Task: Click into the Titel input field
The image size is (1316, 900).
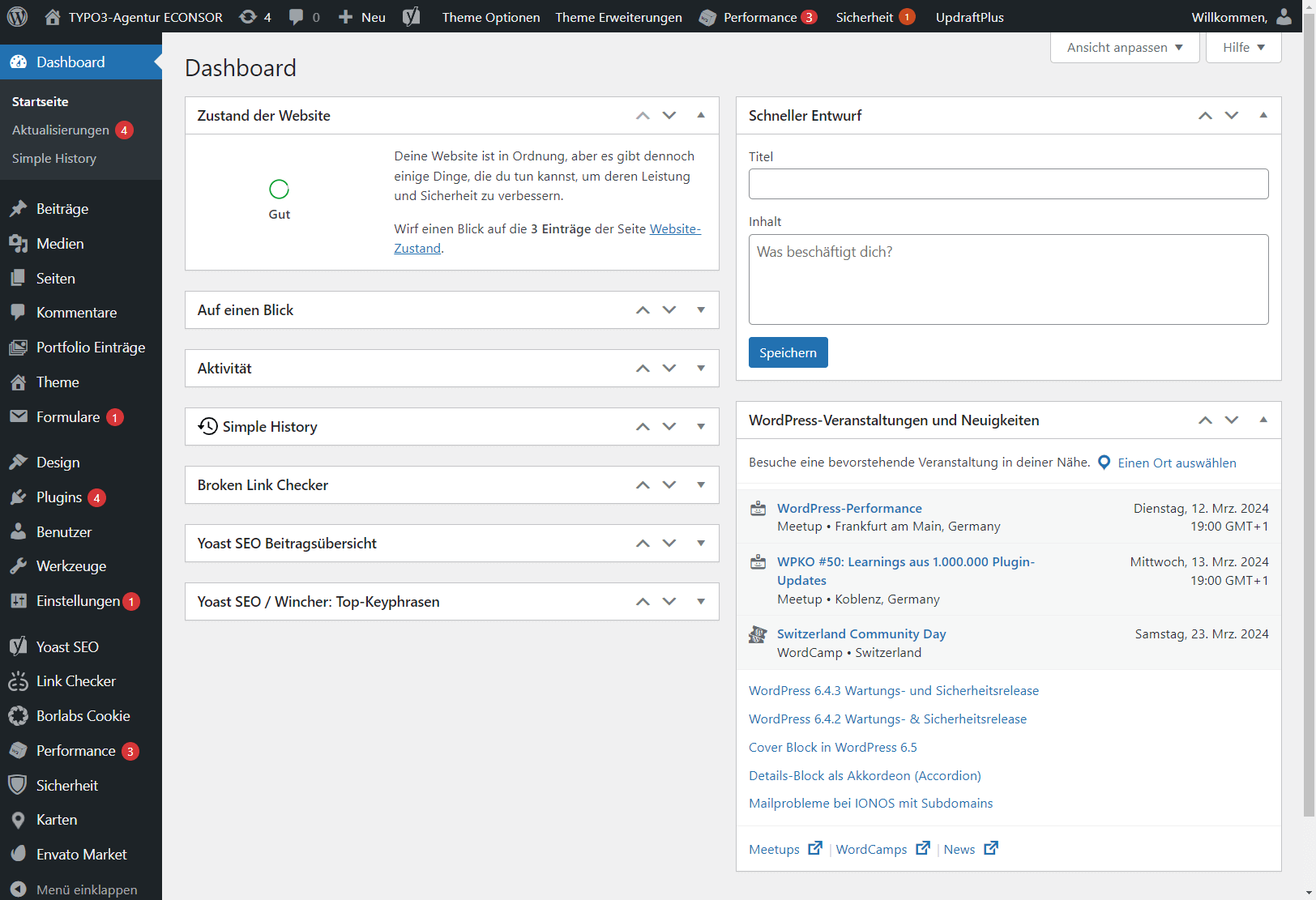Action: pos(1008,184)
